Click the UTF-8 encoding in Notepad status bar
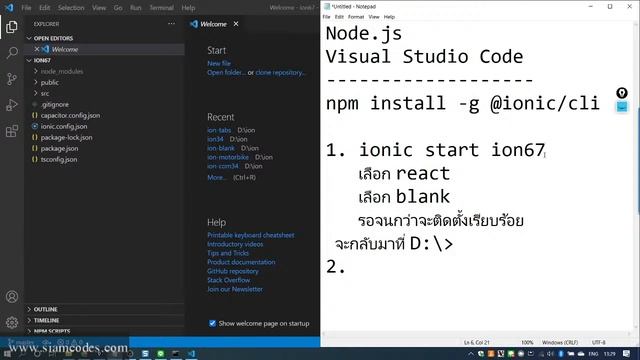The image size is (640, 360). tap(598, 342)
